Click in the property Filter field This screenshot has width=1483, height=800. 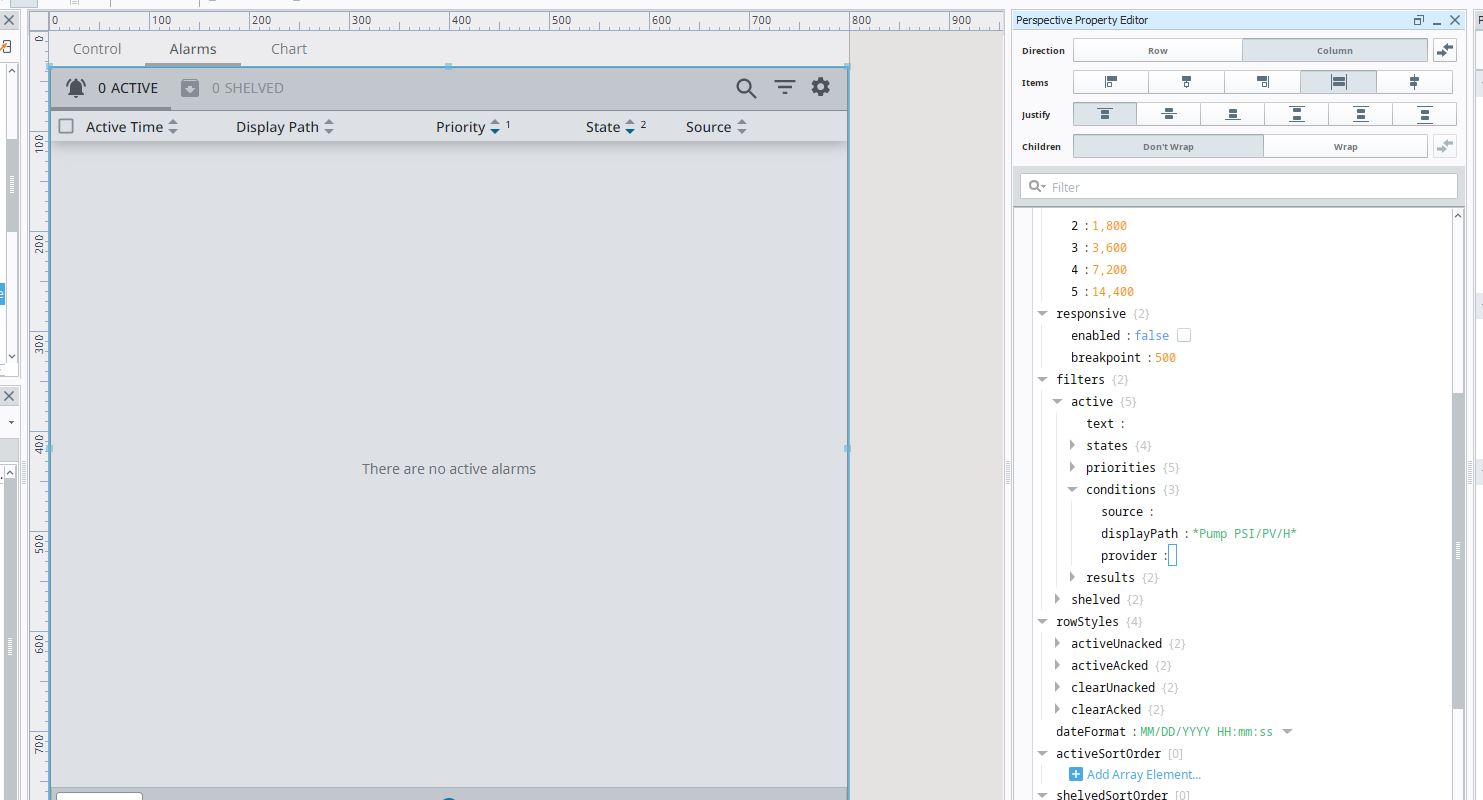tap(1239, 187)
